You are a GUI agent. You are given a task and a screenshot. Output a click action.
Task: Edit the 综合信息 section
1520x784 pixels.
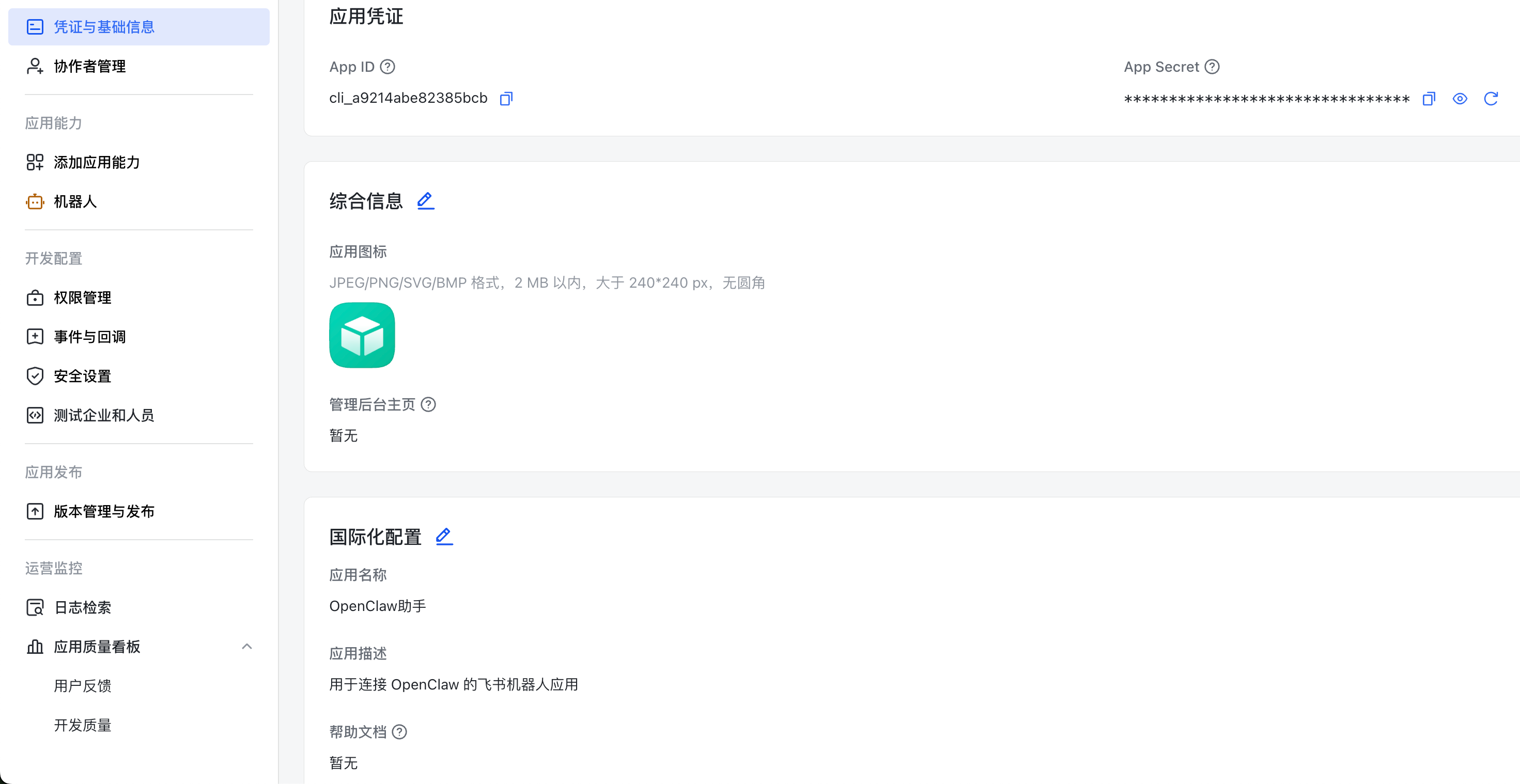click(x=425, y=201)
